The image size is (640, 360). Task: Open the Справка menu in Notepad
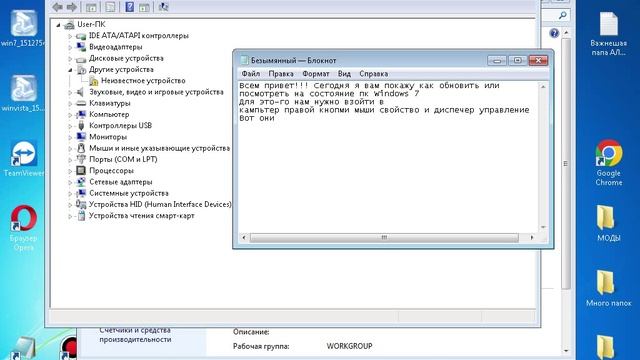373,74
